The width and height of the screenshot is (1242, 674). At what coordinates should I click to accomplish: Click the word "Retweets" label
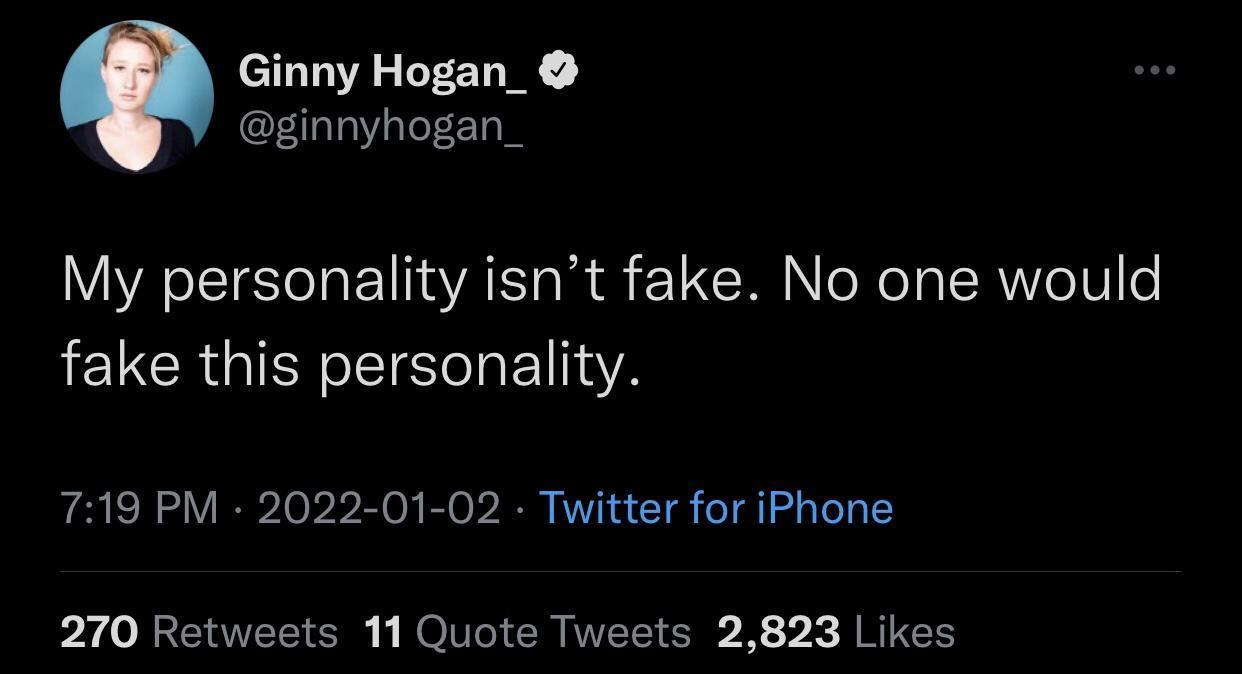(x=247, y=632)
